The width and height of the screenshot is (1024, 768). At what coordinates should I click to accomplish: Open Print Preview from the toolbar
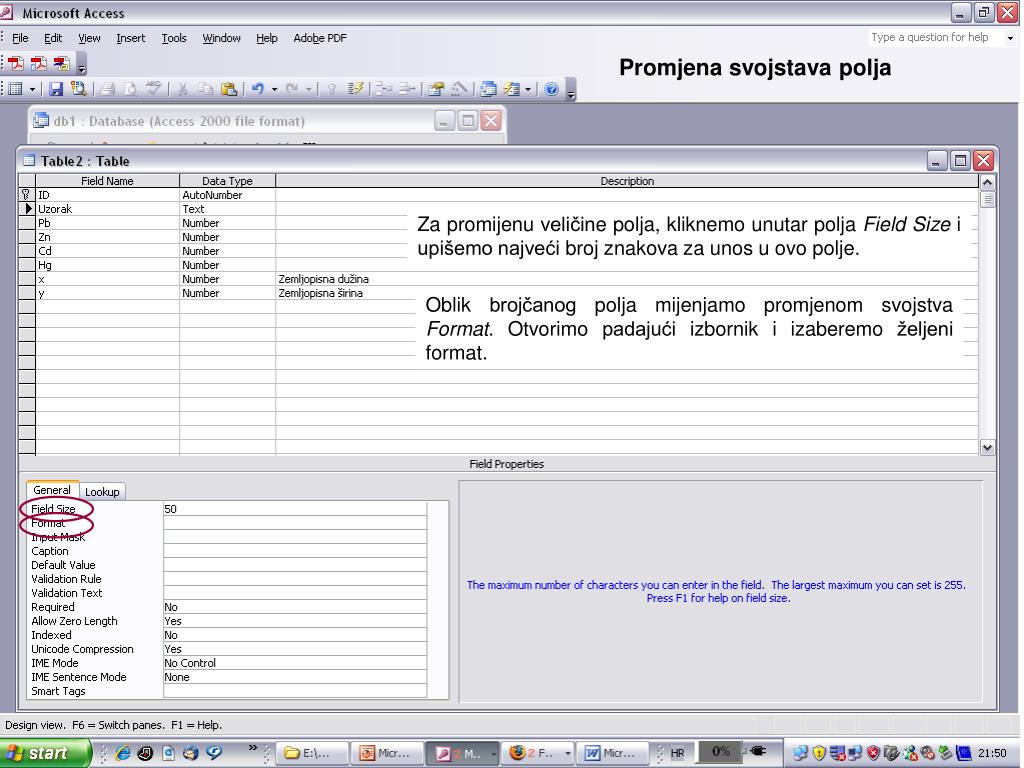click(131, 89)
